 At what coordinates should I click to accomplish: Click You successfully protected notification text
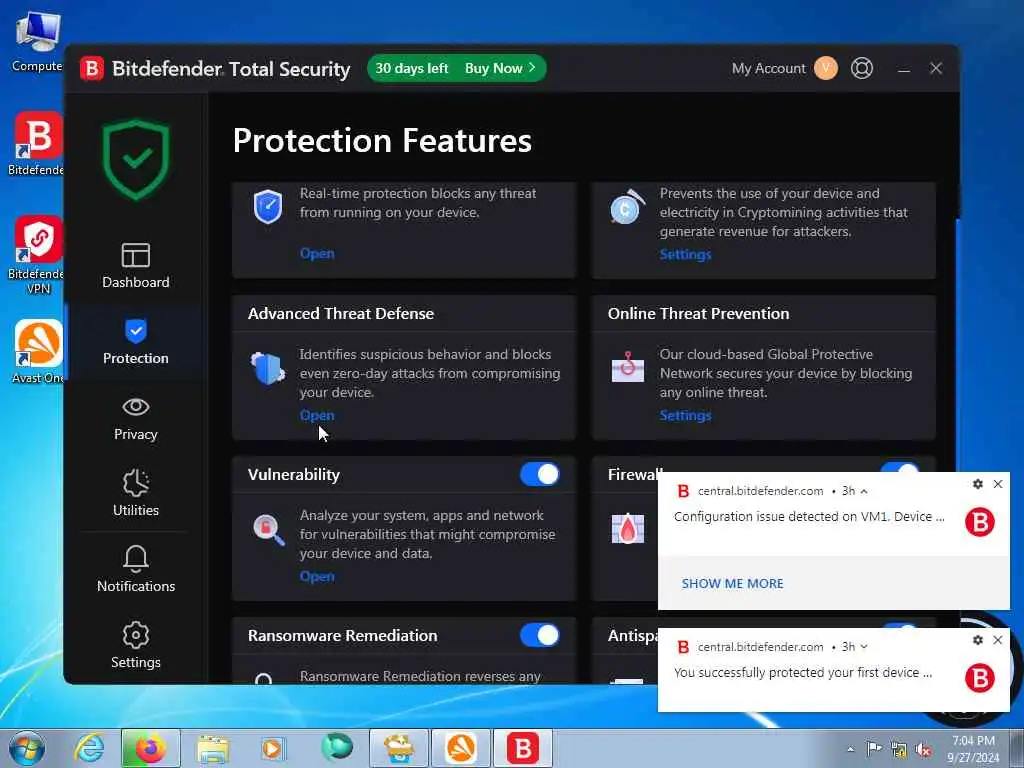pos(803,673)
